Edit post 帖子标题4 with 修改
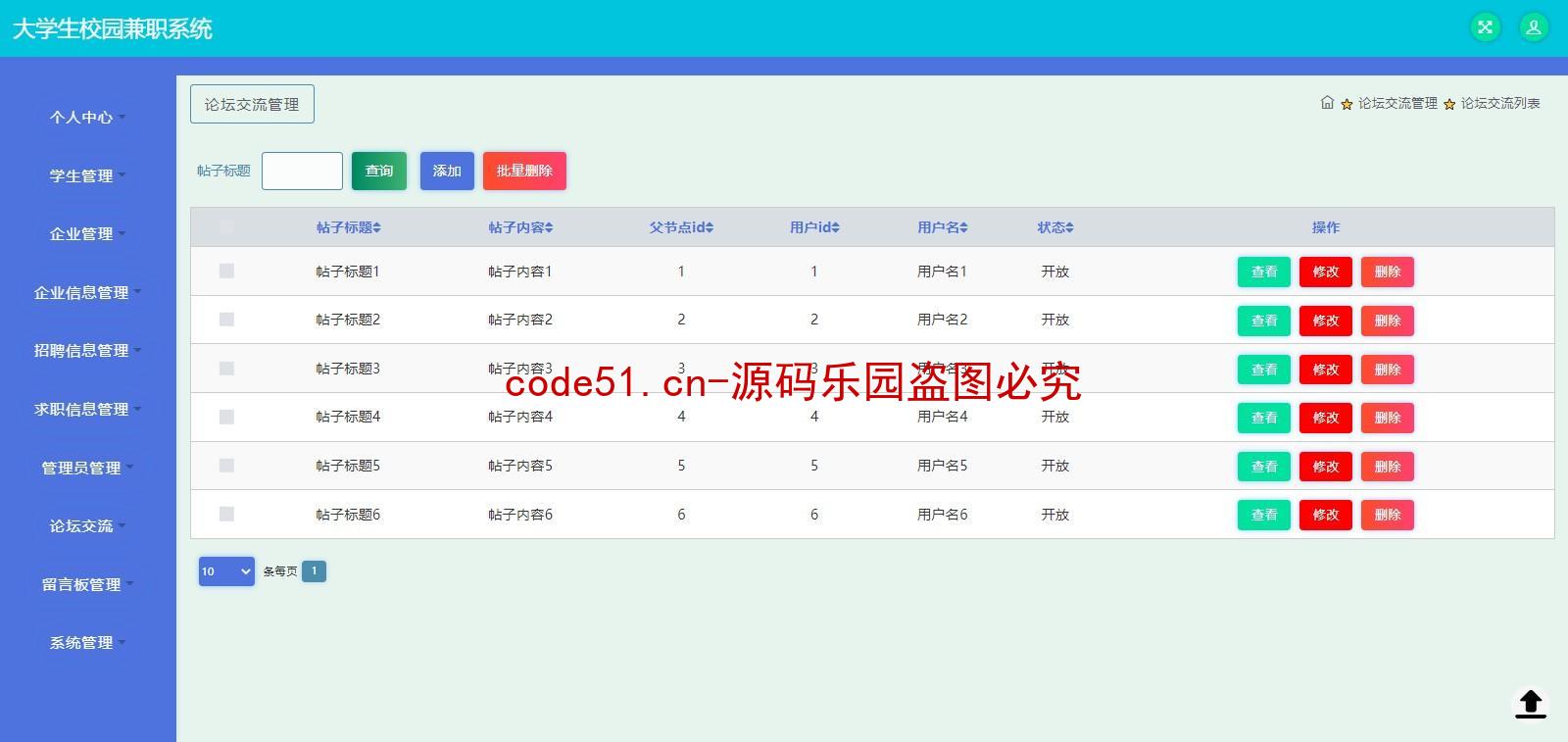Screen dimensions: 1568x742 [1326, 418]
